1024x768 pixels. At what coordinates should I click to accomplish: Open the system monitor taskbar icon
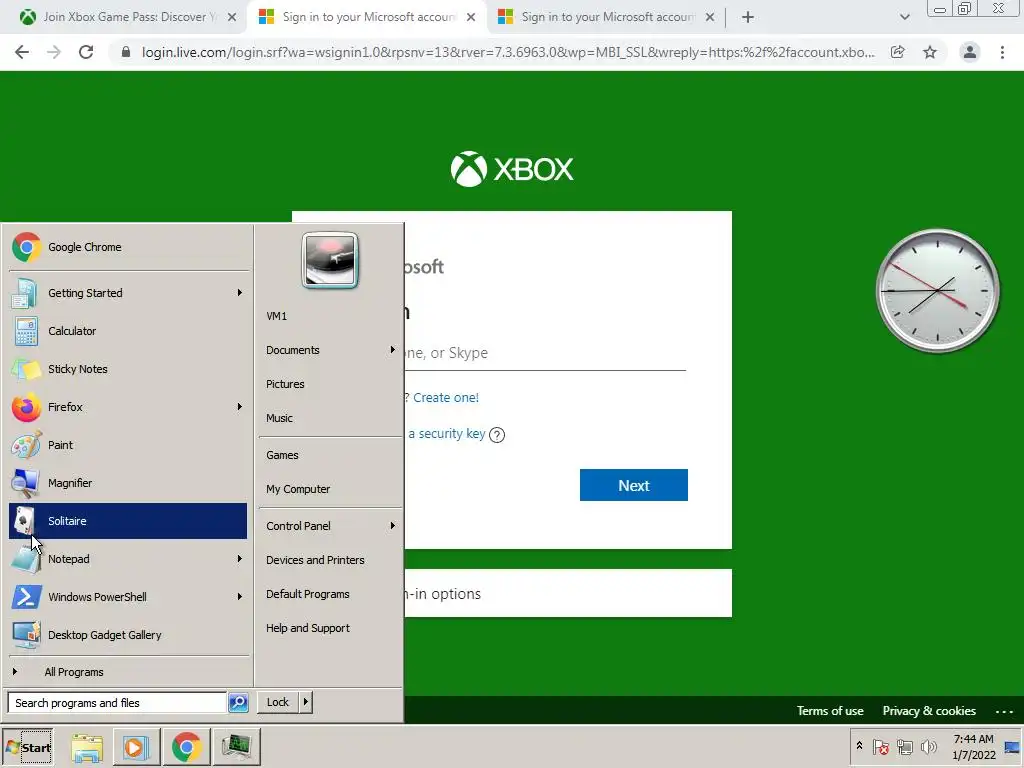[x=236, y=747]
